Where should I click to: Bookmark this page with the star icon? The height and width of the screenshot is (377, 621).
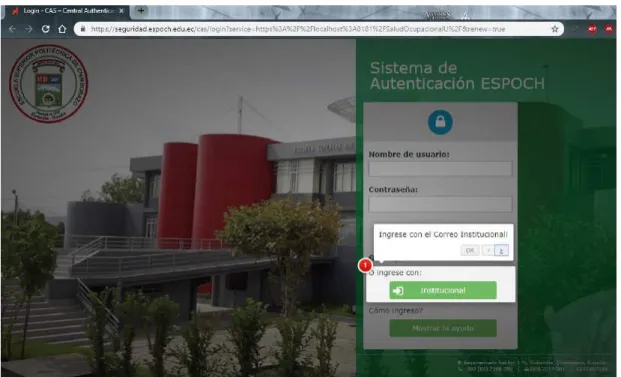[x=555, y=29]
